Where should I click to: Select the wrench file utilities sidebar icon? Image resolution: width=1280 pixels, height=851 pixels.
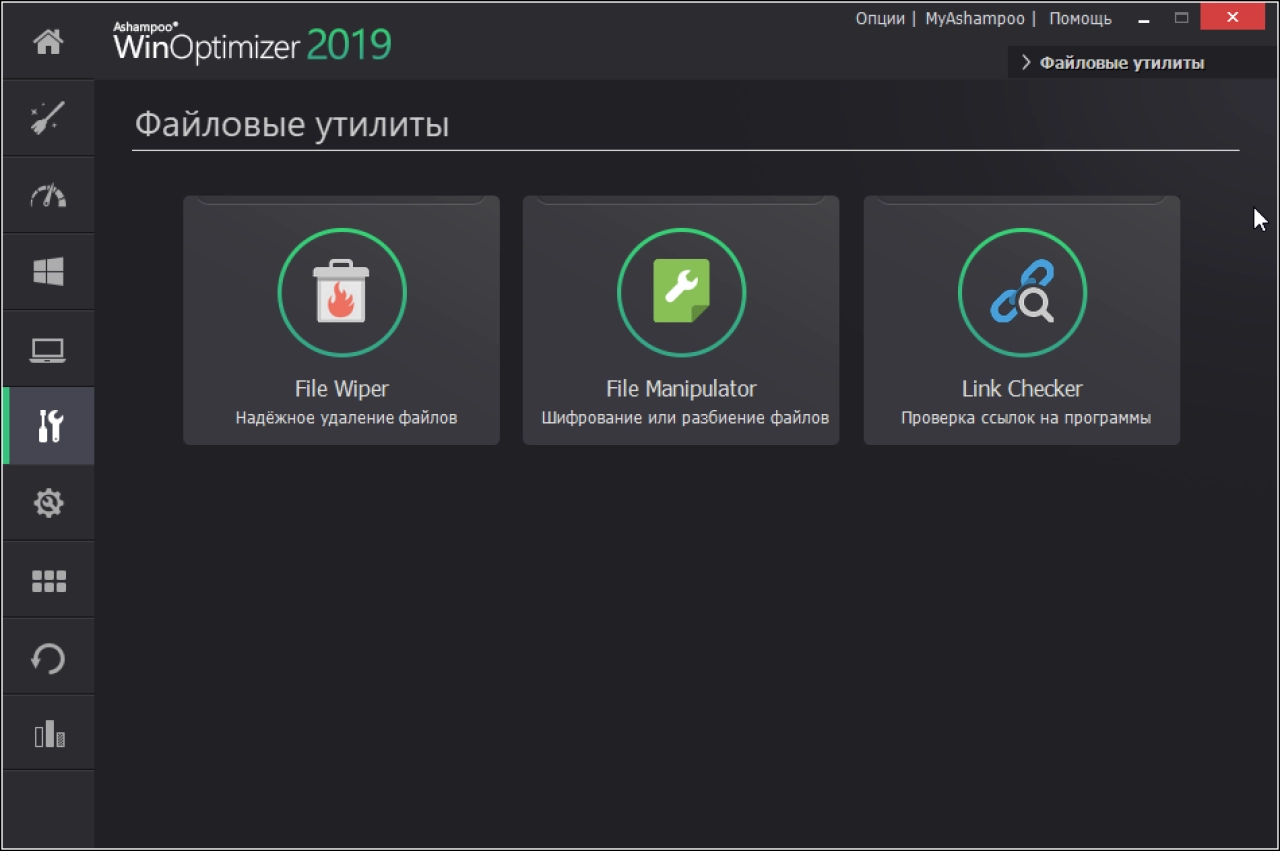[48, 426]
